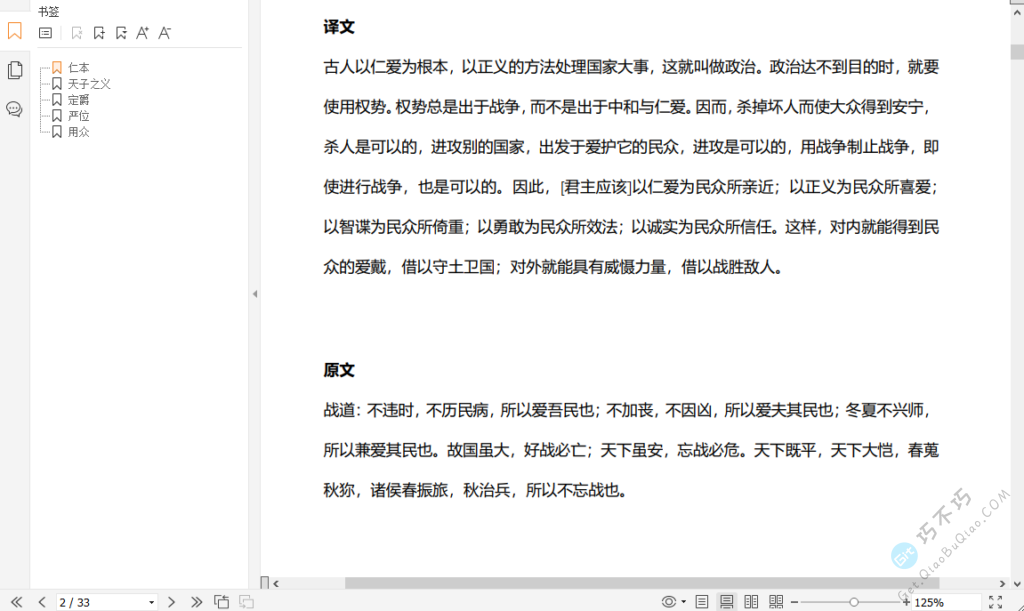Go to the first page
Image resolution: width=1024 pixels, height=611 pixels.
coord(16,602)
